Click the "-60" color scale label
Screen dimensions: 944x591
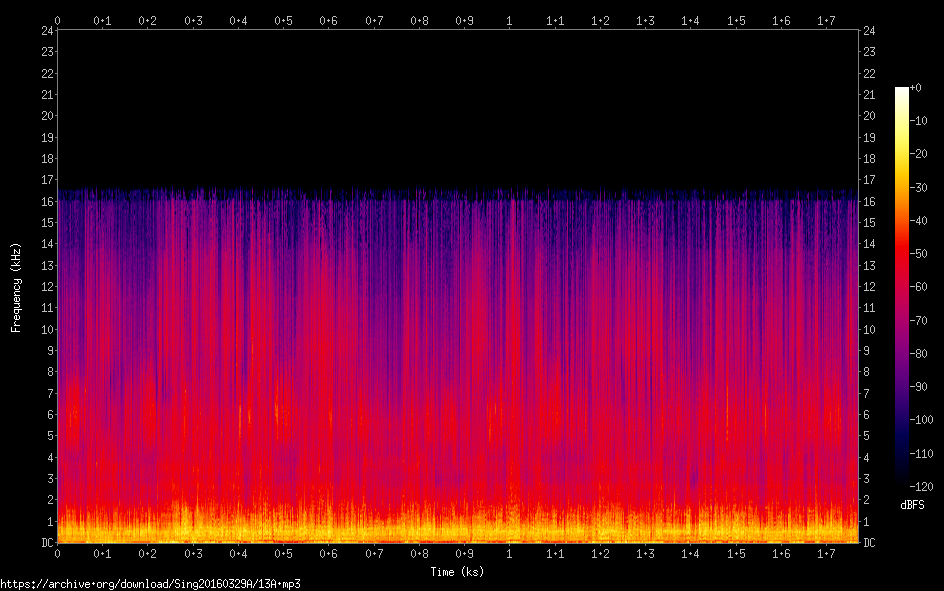[x=918, y=287]
